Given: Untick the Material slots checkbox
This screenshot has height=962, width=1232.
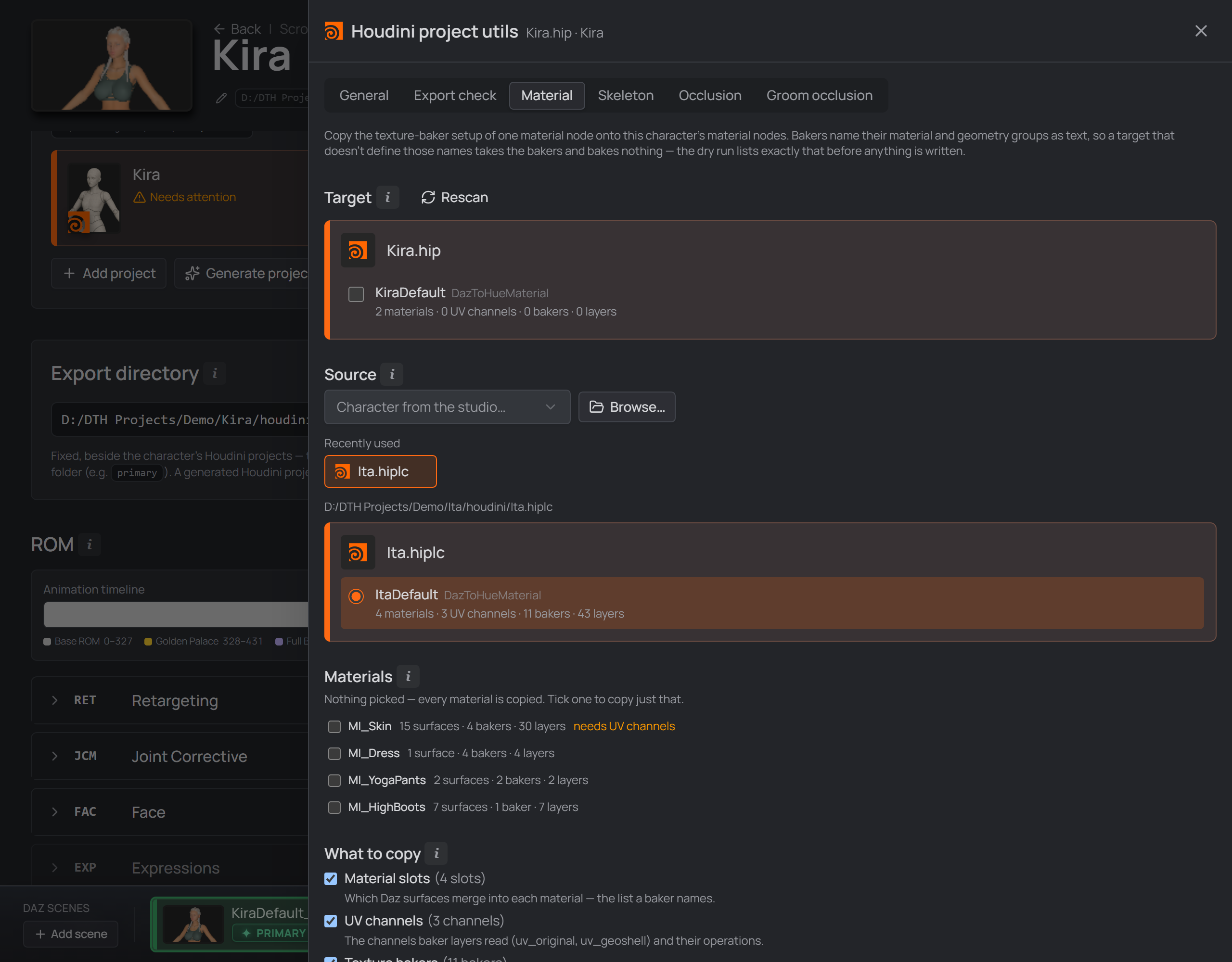Looking at the screenshot, I should click(331, 878).
